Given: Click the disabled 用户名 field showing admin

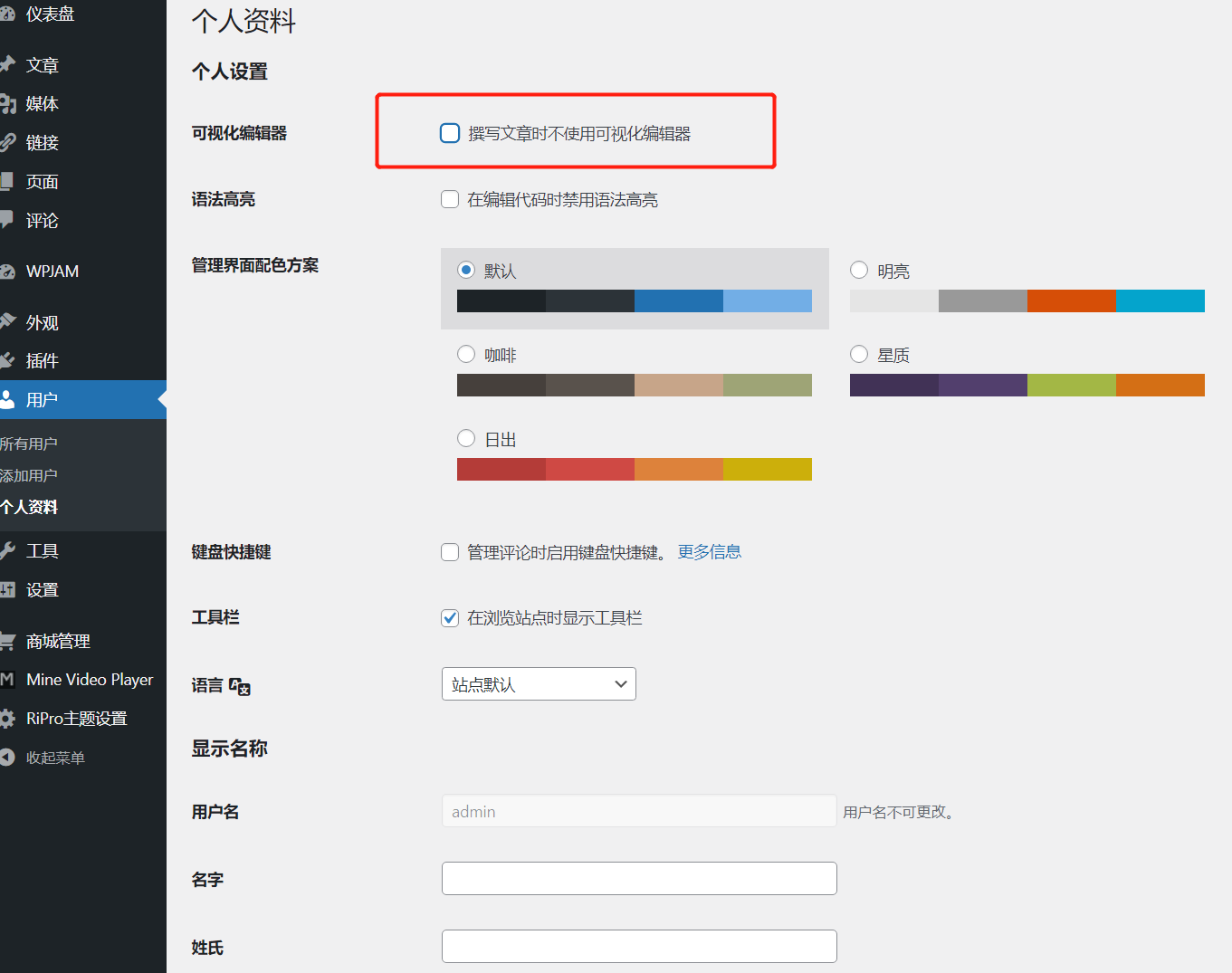Looking at the screenshot, I should (x=639, y=811).
